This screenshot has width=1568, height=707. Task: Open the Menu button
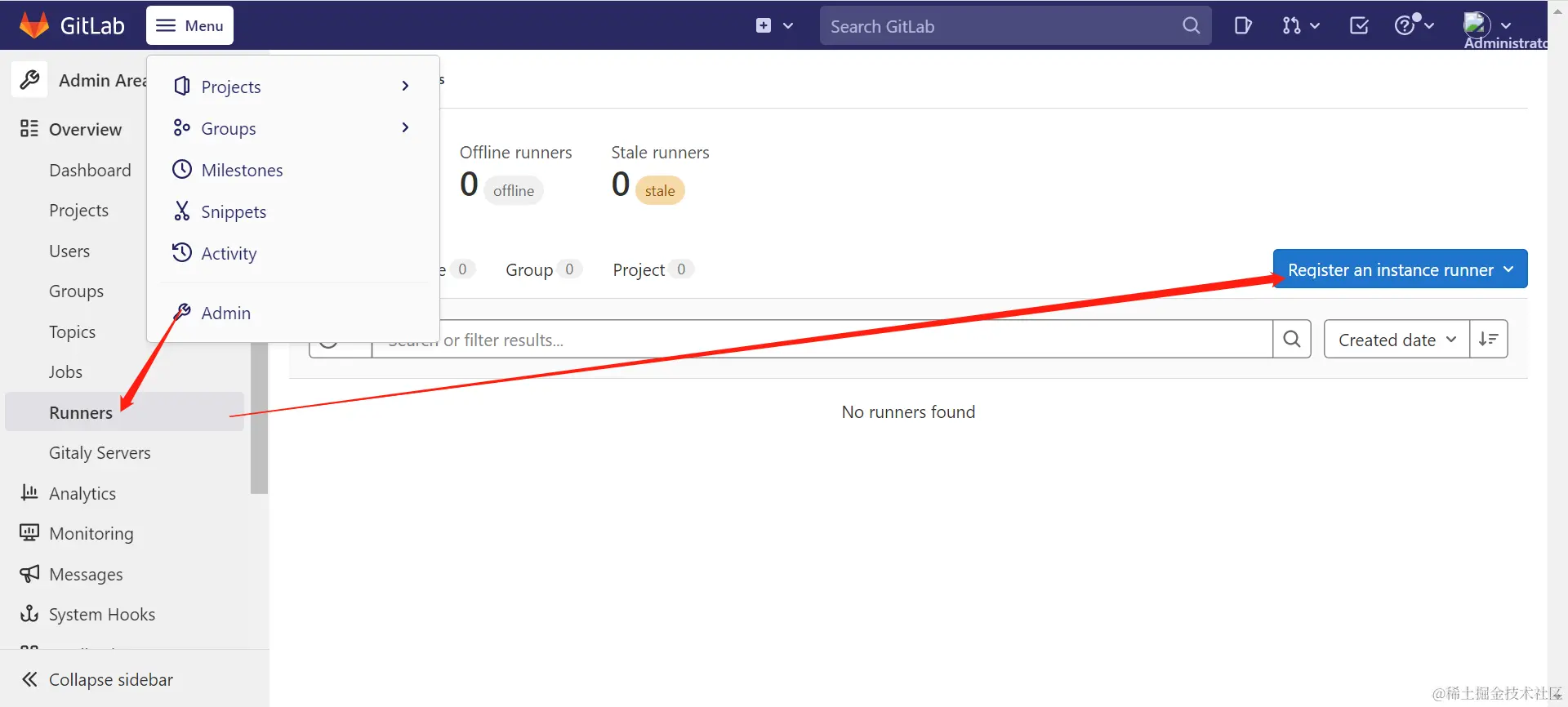pos(189,25)
